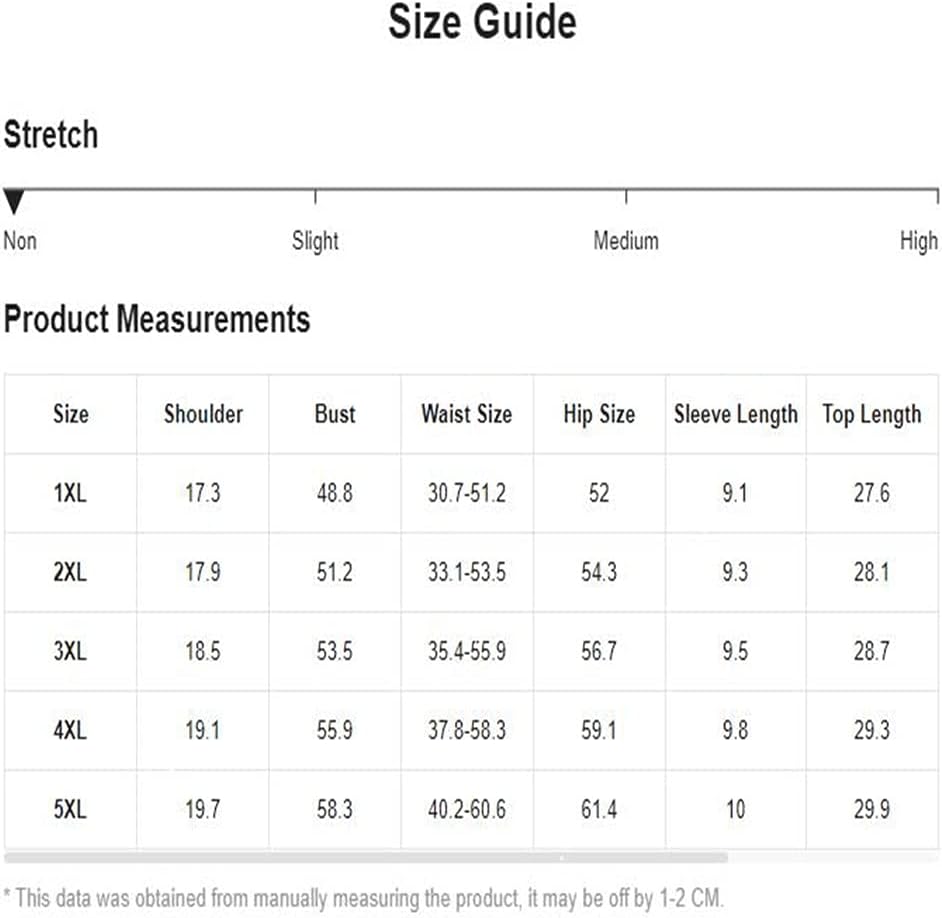The width and height of the screenshot is (942, 918).
Task: Select the Size column header
Action: [x=71, y=414]
